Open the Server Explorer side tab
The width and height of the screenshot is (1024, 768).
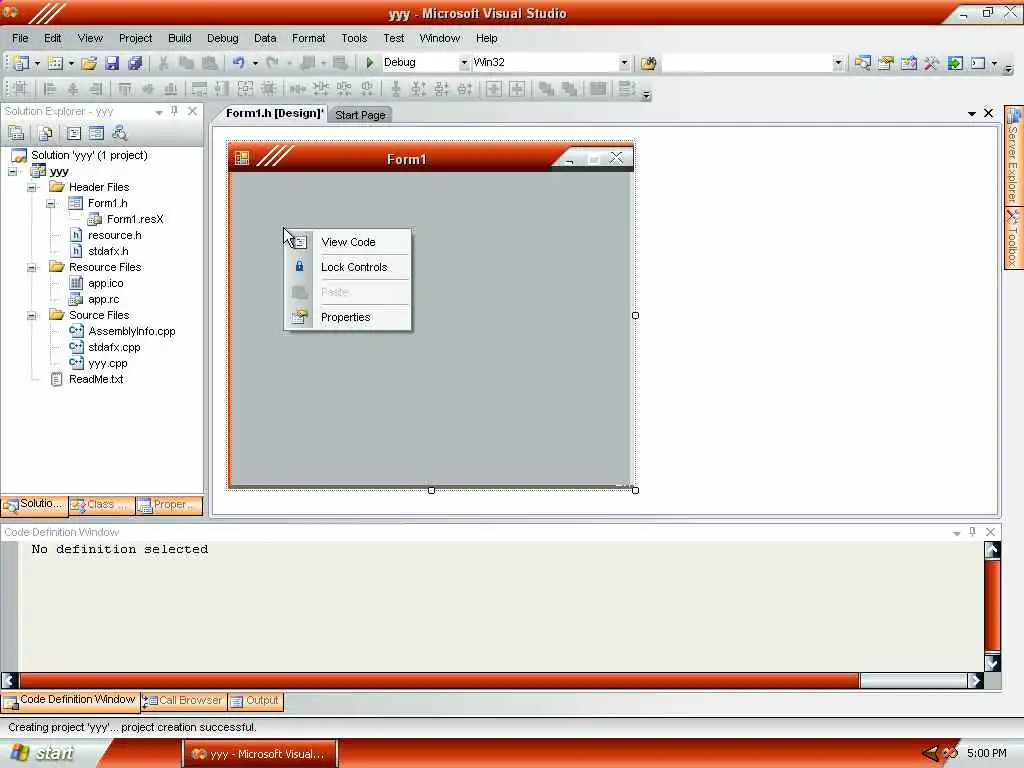coord(1013,156)
